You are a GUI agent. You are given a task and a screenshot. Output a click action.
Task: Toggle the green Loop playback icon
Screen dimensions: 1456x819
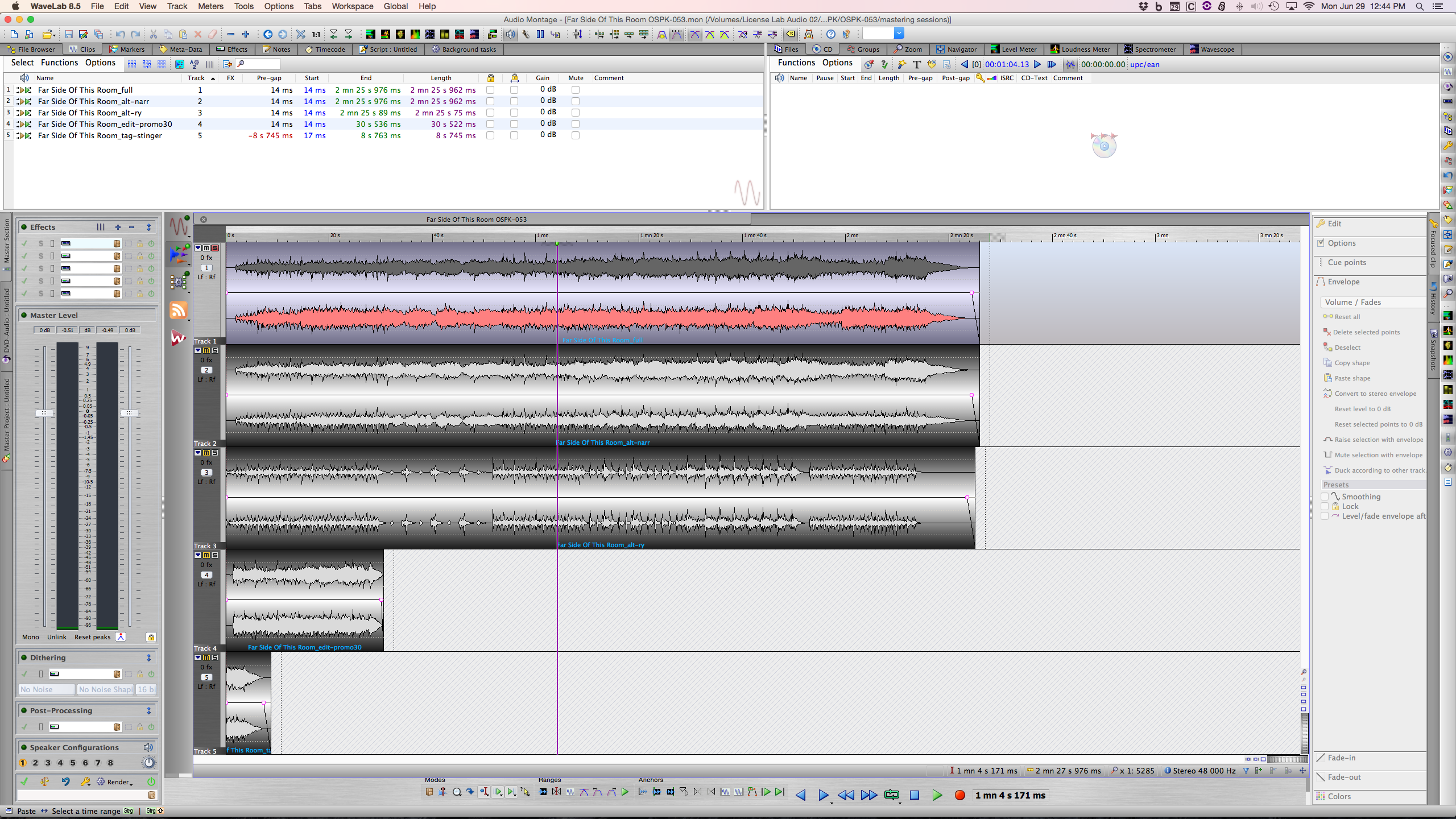pyautogui.click(x=891, y=795)
